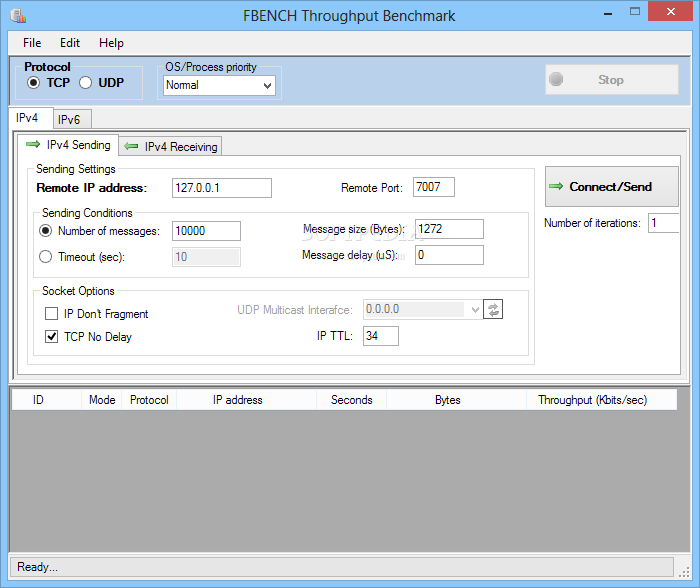Click the window resize grip icon
700x588 pixels.
click(683, 573)
